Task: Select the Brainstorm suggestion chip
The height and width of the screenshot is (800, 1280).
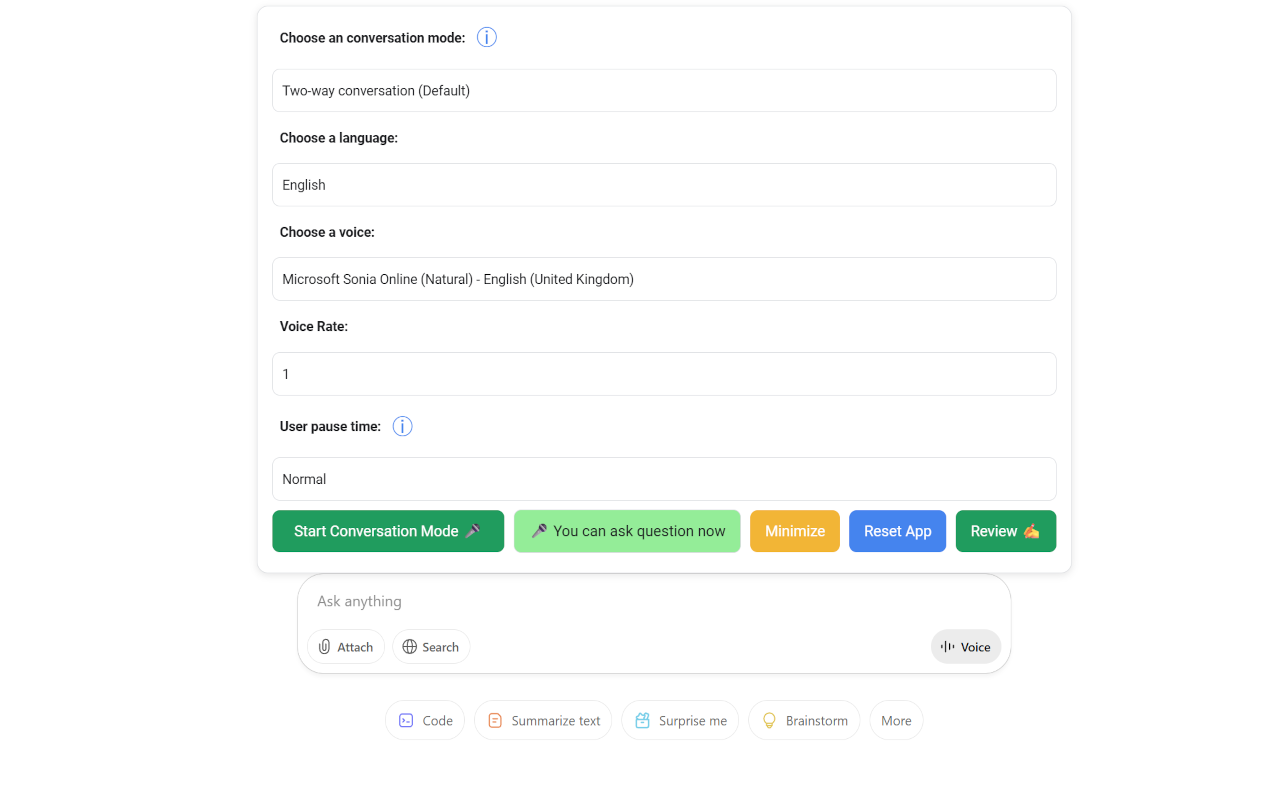Action: (x=804, y=720)
